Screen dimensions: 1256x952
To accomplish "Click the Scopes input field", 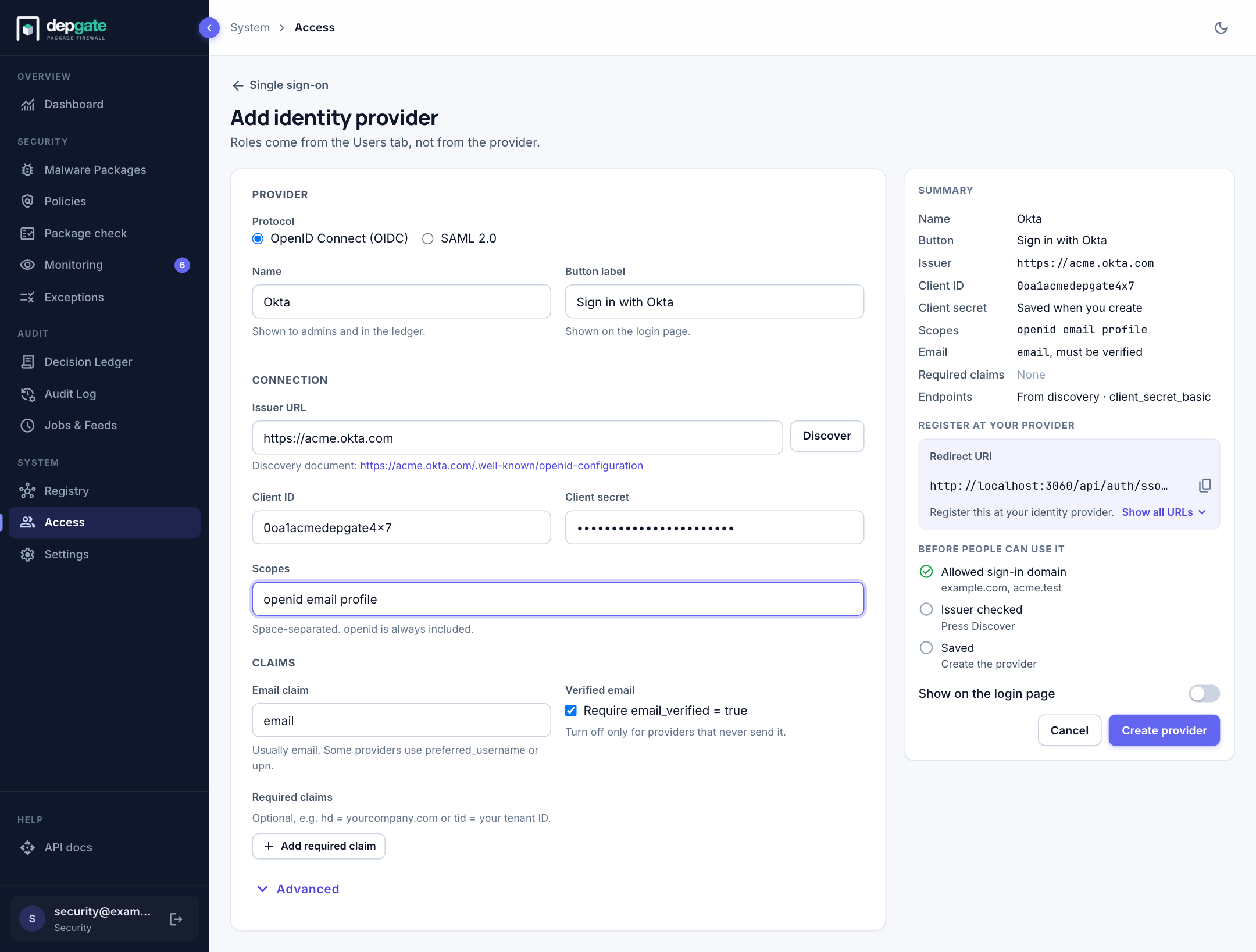I will (x=558, y=599).
